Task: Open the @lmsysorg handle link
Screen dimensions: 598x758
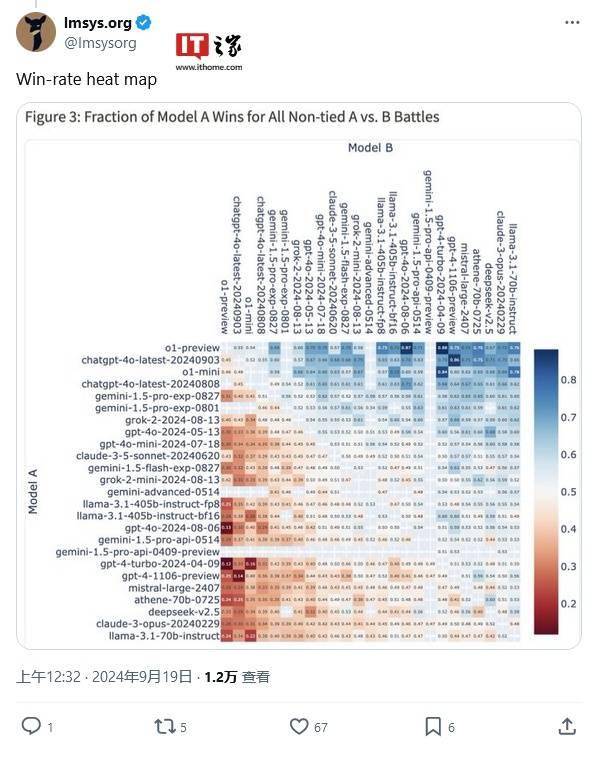Action: [x=100, y=43]
